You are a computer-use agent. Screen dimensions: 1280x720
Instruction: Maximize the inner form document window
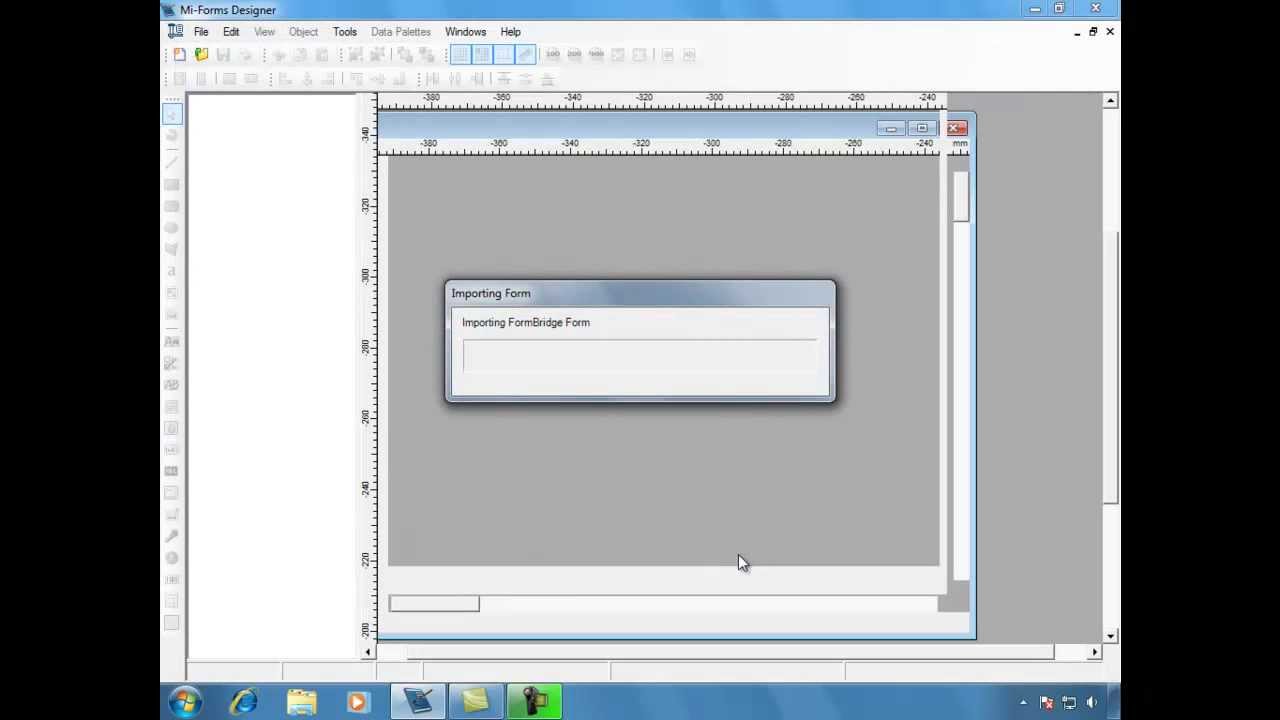(x=922, y=129)
